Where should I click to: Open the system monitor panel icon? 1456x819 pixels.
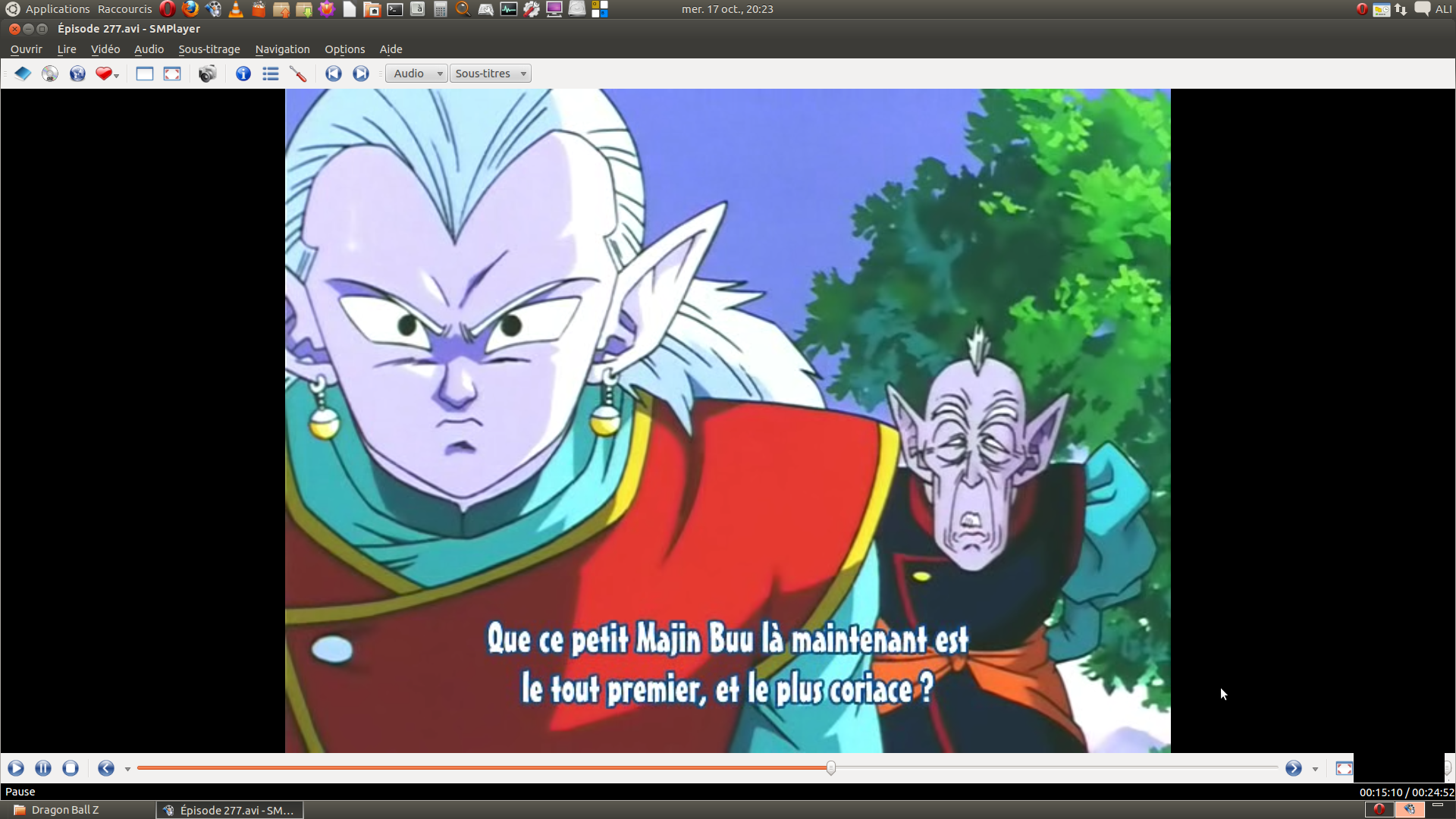tap(509, 9)
